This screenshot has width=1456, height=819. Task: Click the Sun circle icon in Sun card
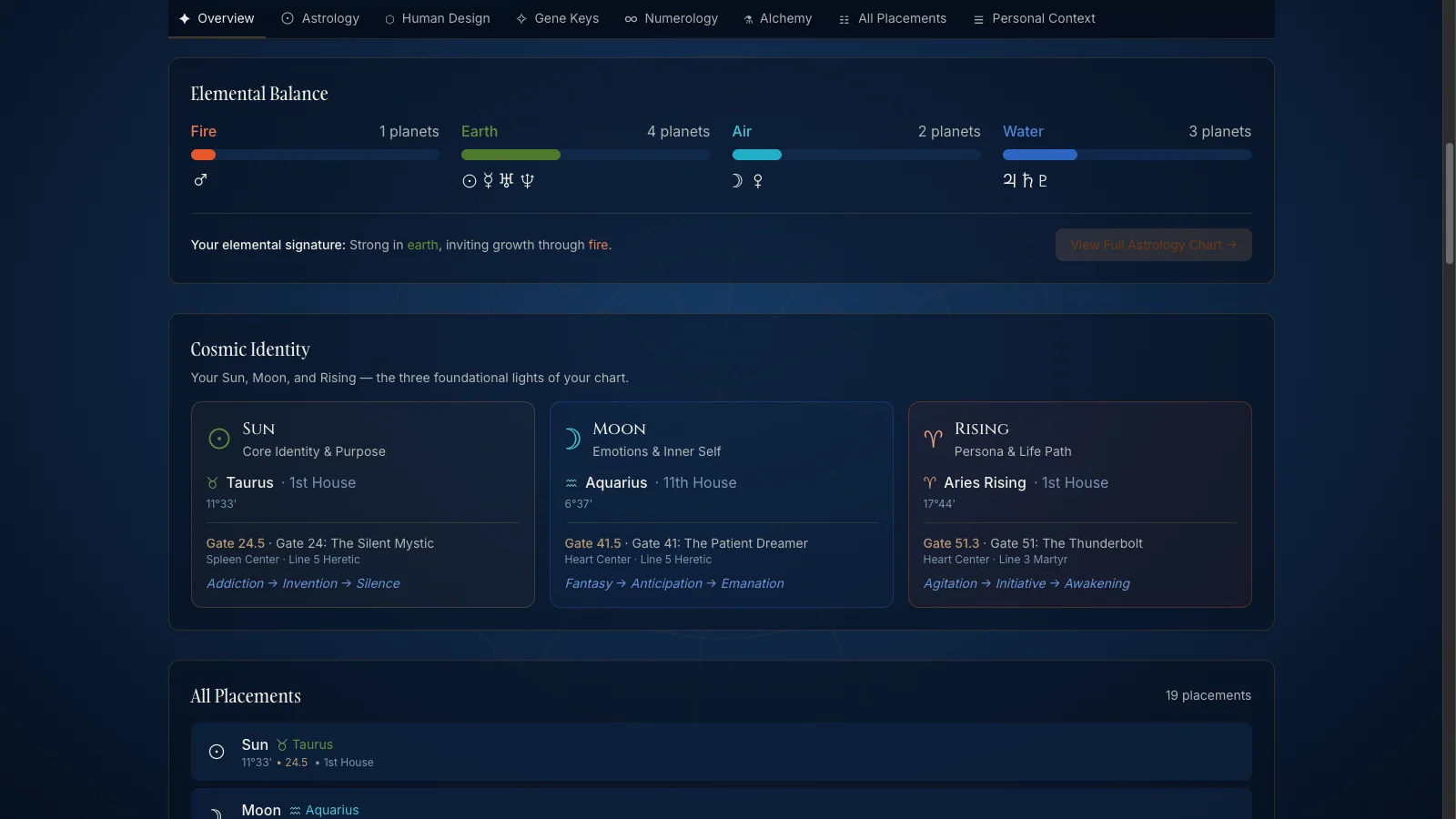pyautogui.click(x=219, y=439)
